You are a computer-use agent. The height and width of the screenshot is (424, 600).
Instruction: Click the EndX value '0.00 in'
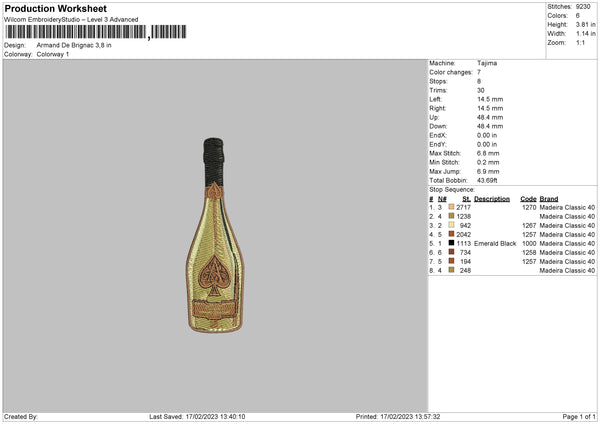tap(487, 135)
